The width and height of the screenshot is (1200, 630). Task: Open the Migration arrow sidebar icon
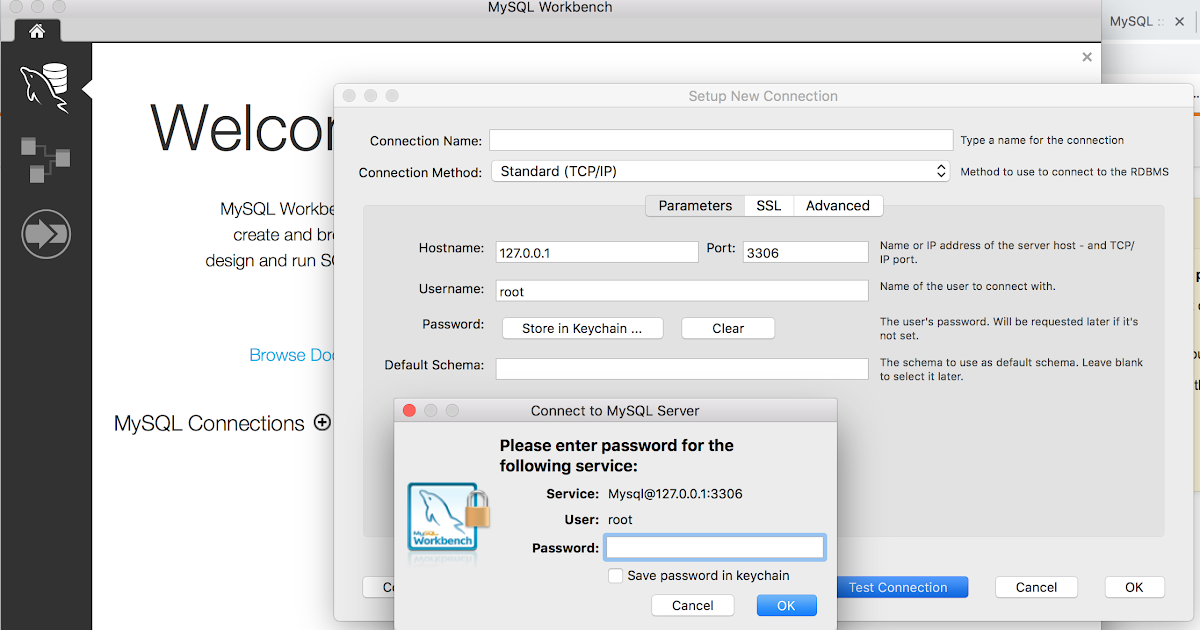tap(45, 234)
